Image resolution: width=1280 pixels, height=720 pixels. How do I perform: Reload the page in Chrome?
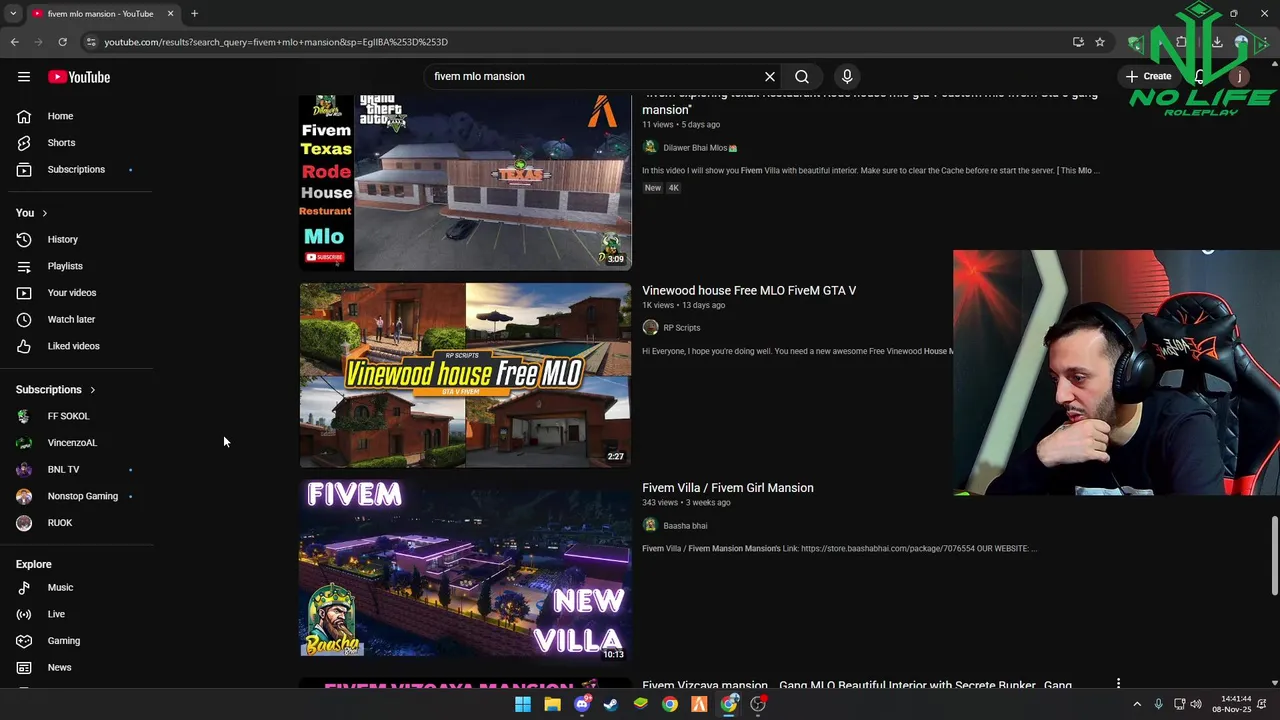click(62, 42)
